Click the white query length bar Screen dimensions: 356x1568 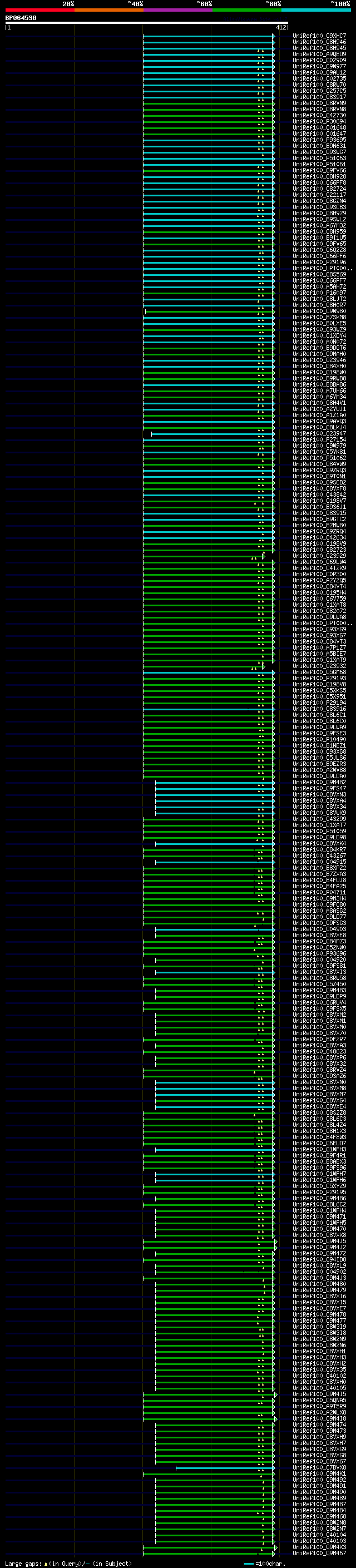tap(147, 22)
